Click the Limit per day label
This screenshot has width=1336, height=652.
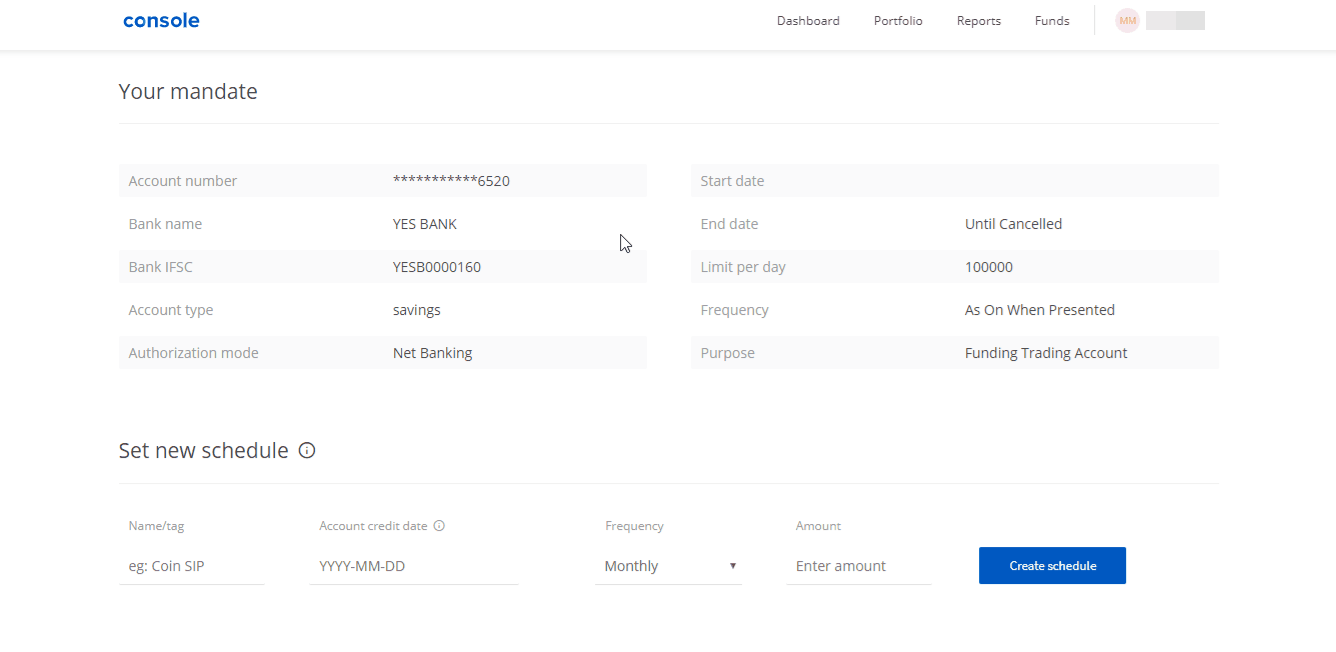pyautogui.click(x=743, y=267)
